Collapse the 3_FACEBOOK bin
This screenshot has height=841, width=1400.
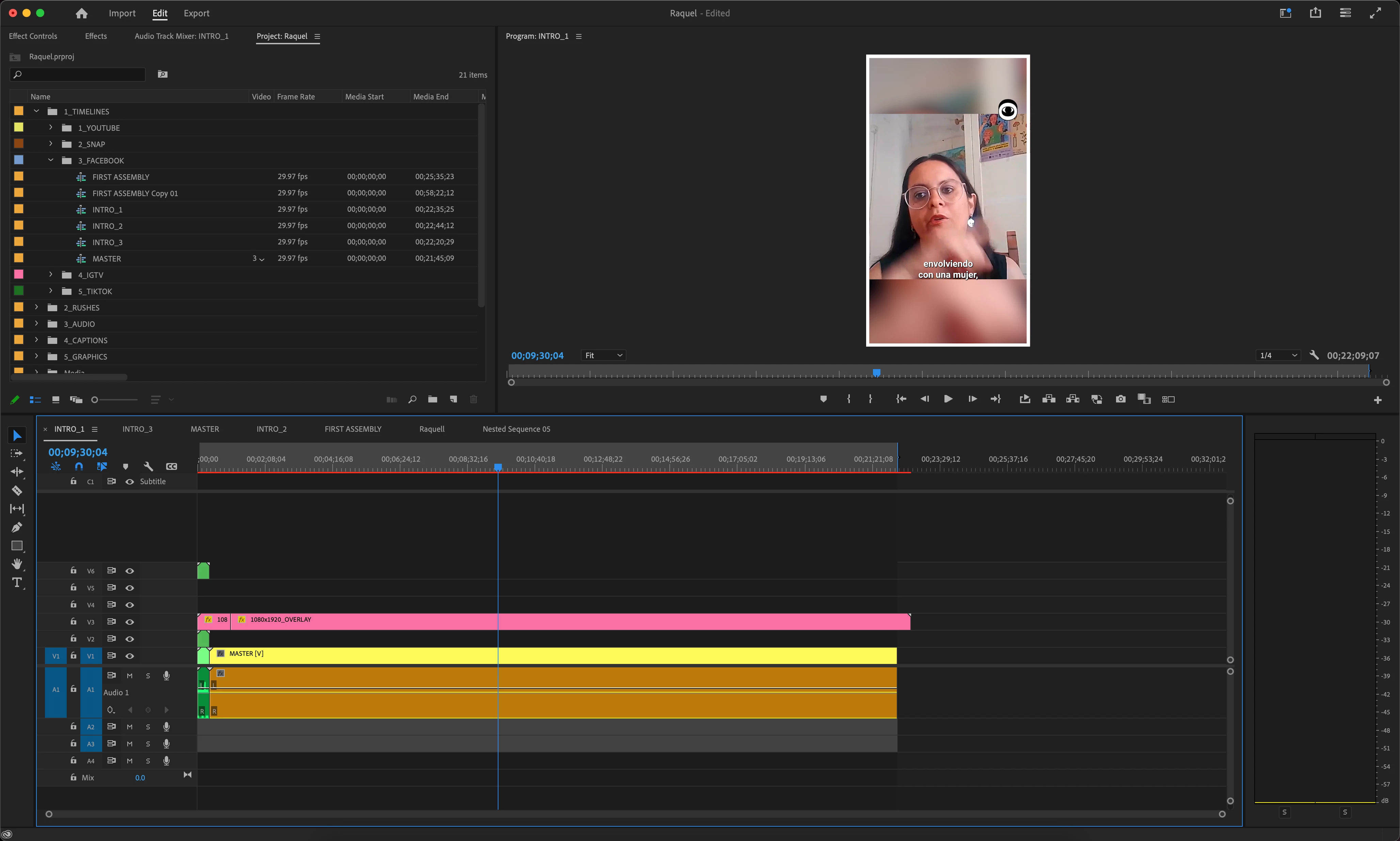tap(51, 160)
